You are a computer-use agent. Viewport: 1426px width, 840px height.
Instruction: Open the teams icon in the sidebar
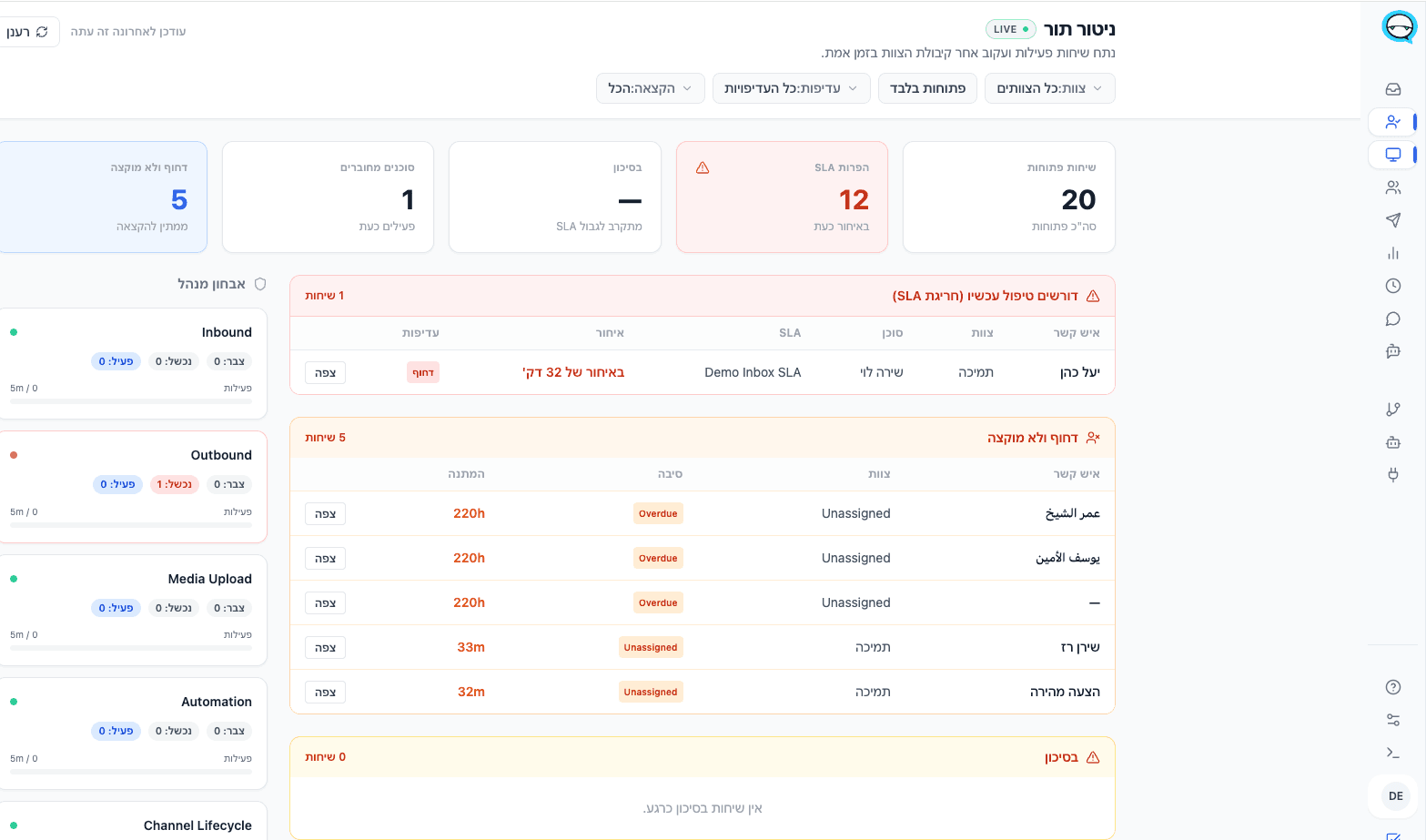point(1392,187)
